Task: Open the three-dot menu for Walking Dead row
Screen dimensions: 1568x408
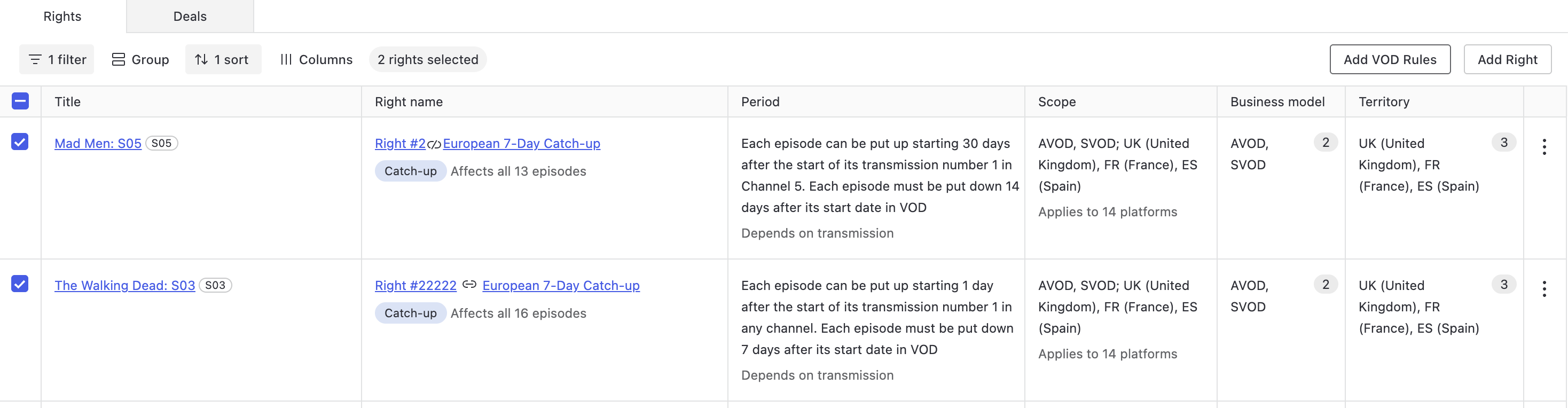Action: (1545, 289)
